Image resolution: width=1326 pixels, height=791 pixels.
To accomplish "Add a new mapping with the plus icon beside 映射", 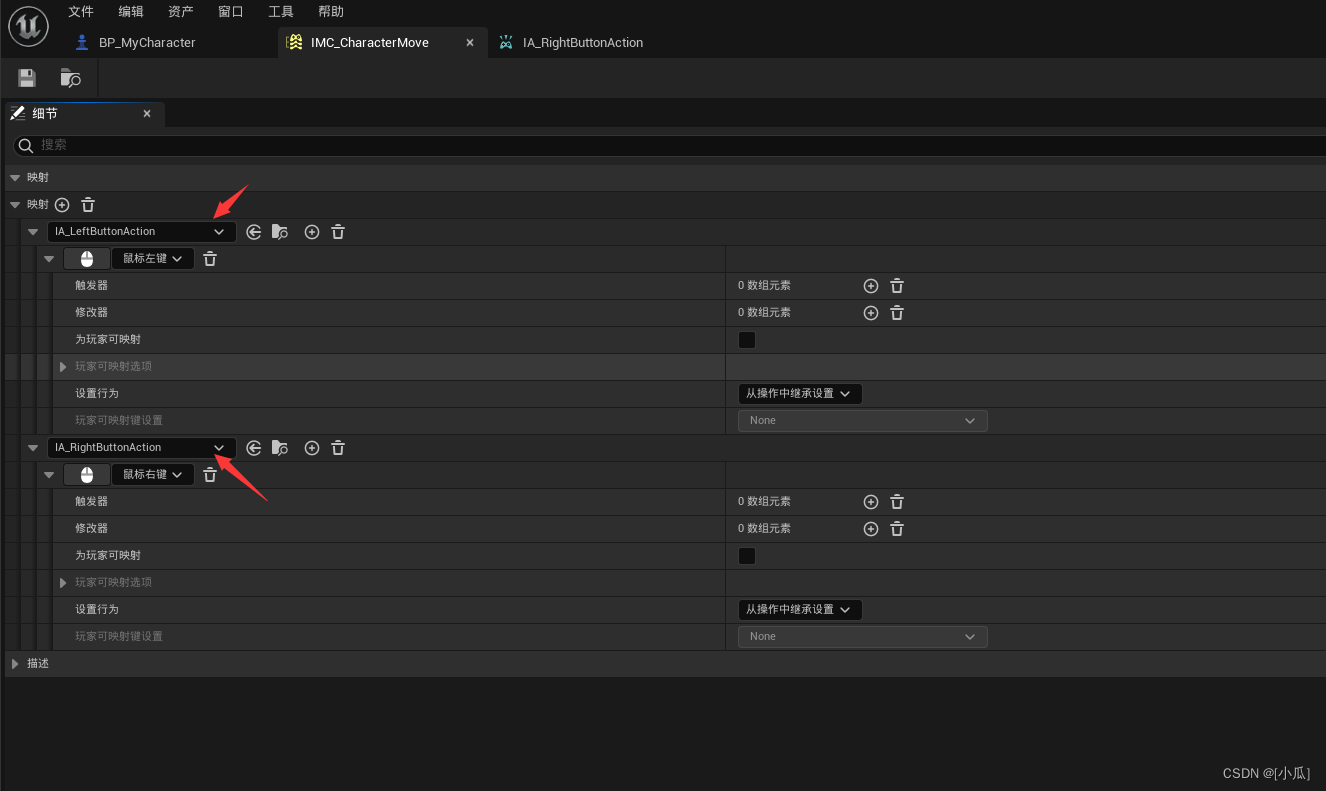I will (62, 204).
